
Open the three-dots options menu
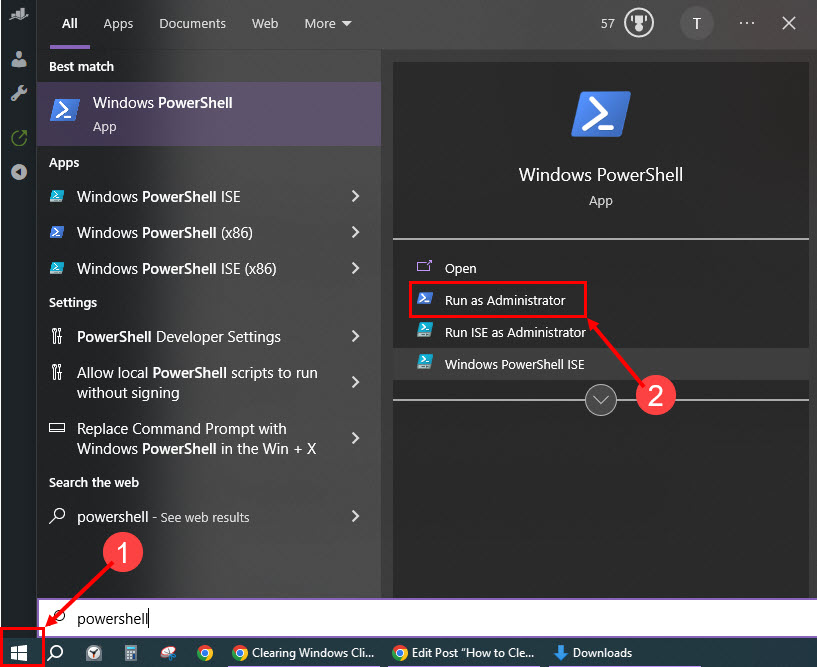[747, 23]
